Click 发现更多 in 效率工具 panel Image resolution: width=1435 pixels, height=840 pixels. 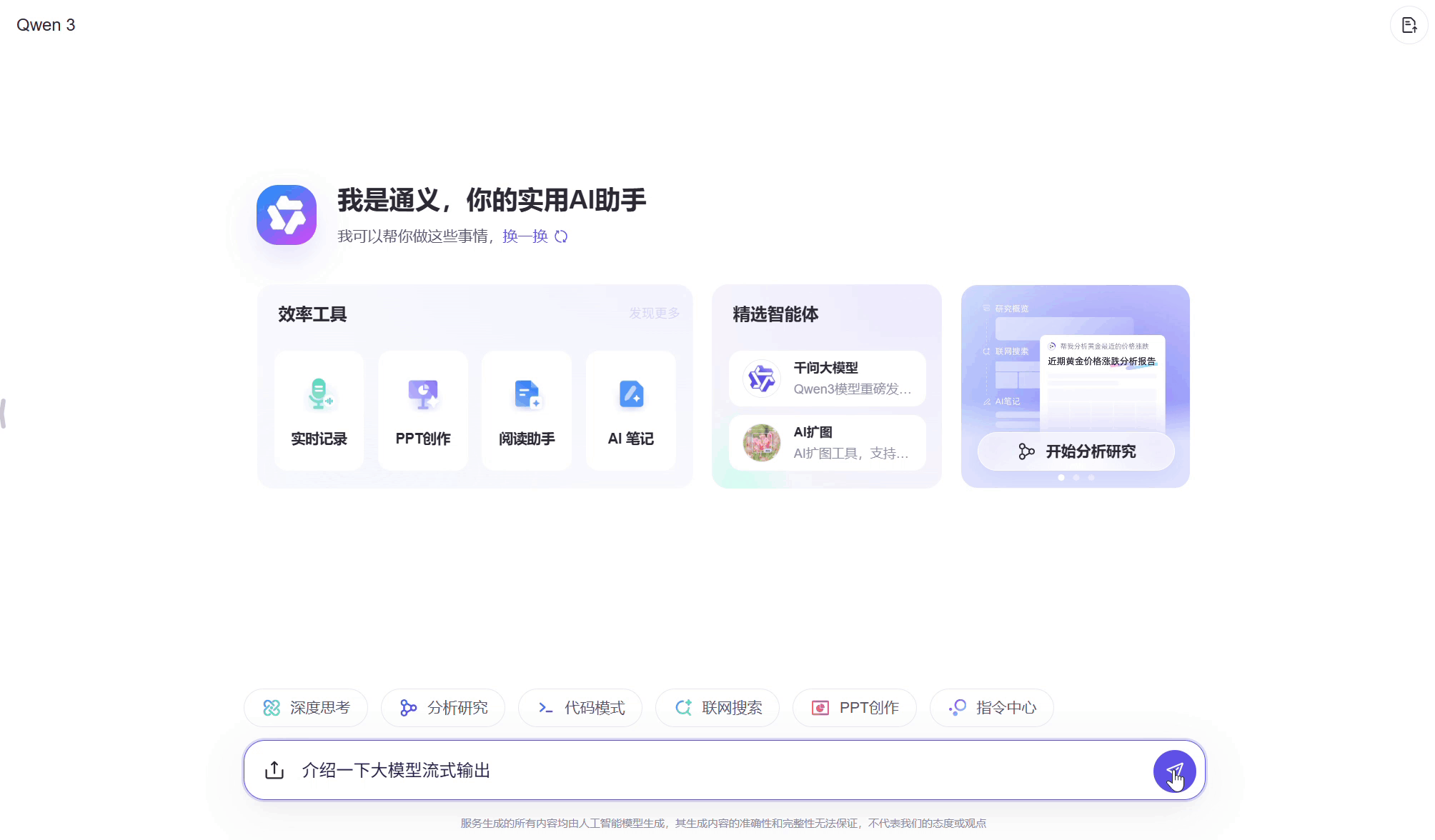pos(655,314)
